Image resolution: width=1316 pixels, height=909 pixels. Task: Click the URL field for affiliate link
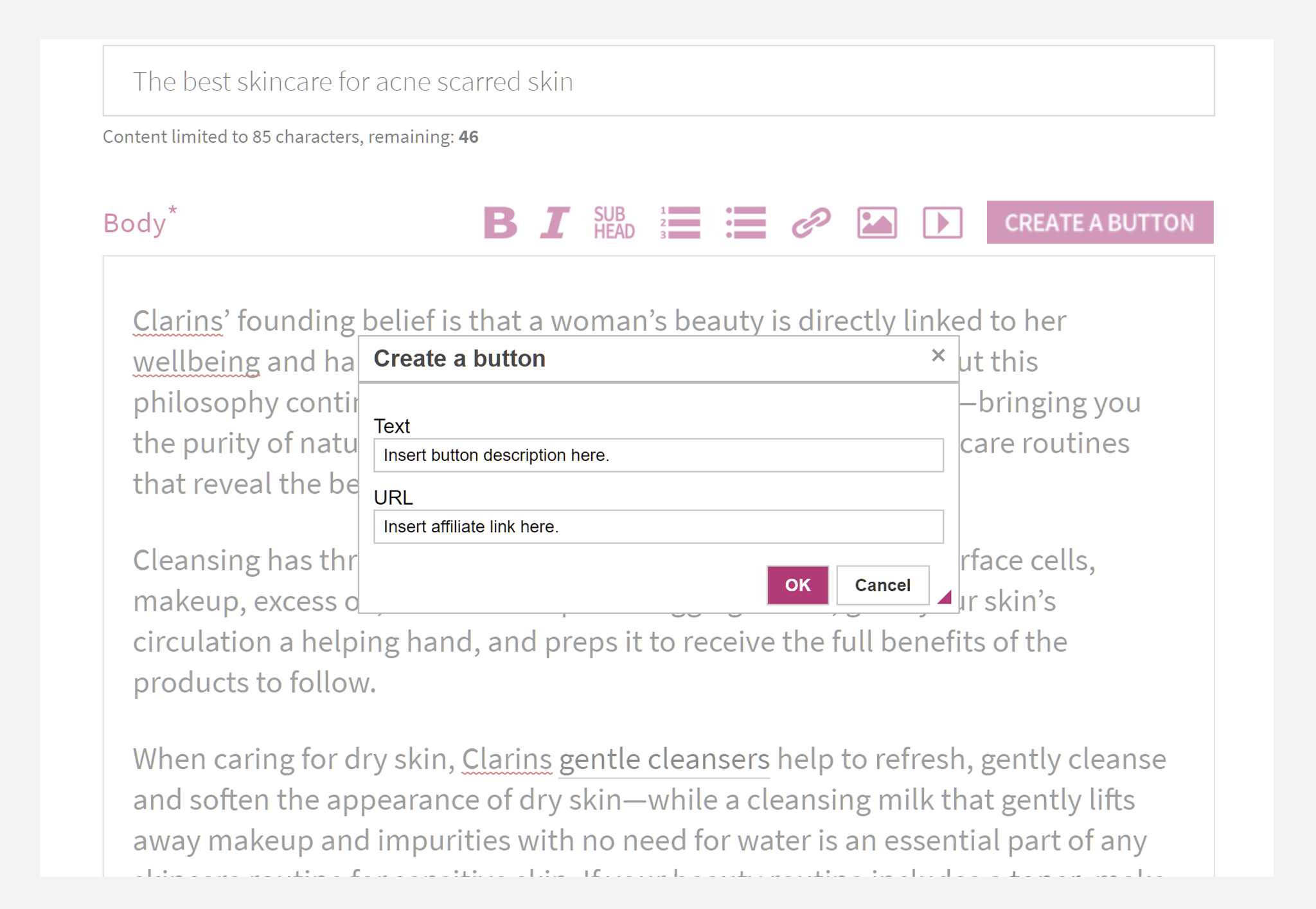658,526
